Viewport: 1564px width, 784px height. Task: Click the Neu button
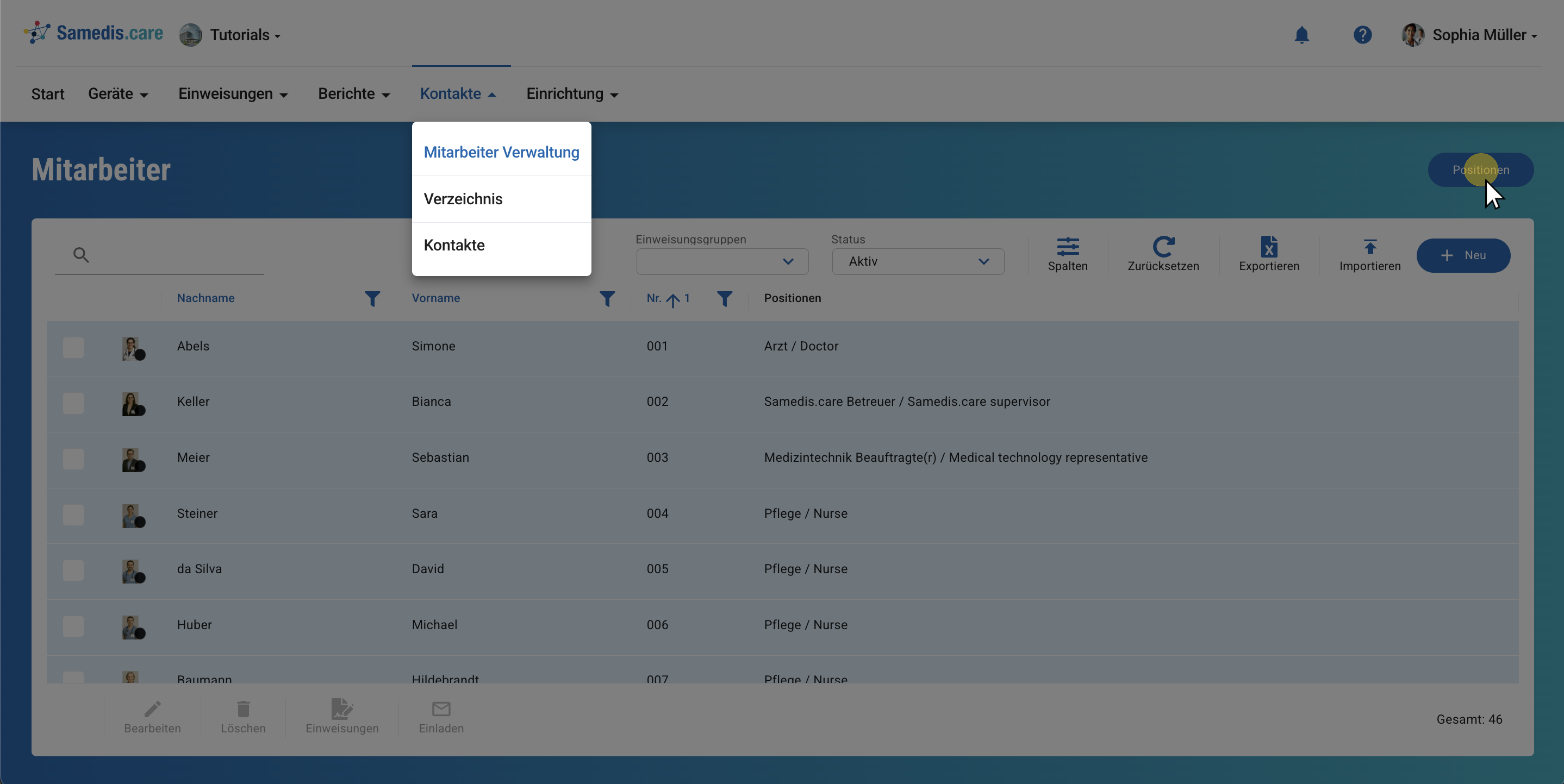[1462, 255]
